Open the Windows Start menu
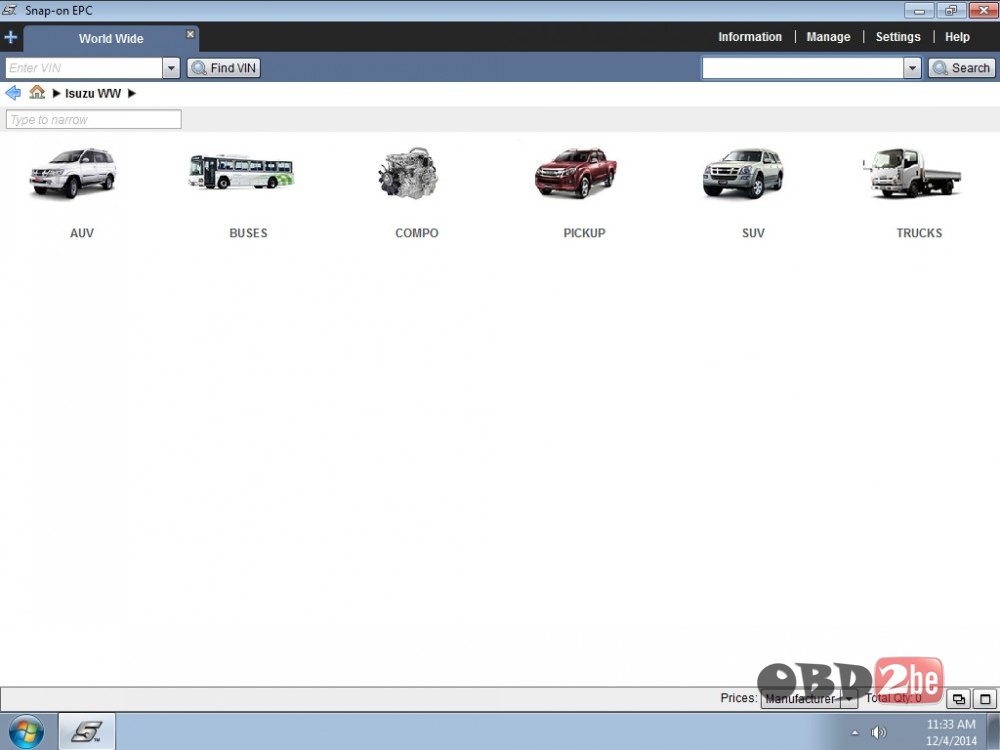Screen dimensions: 1000x750 point(26,732)
